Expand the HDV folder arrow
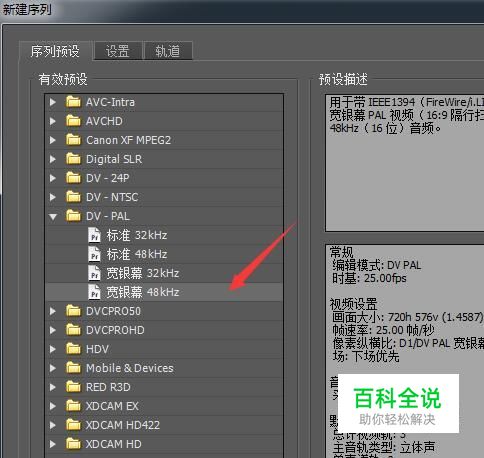The height and width of the screenshot is (458, 484). coord(53,349)
